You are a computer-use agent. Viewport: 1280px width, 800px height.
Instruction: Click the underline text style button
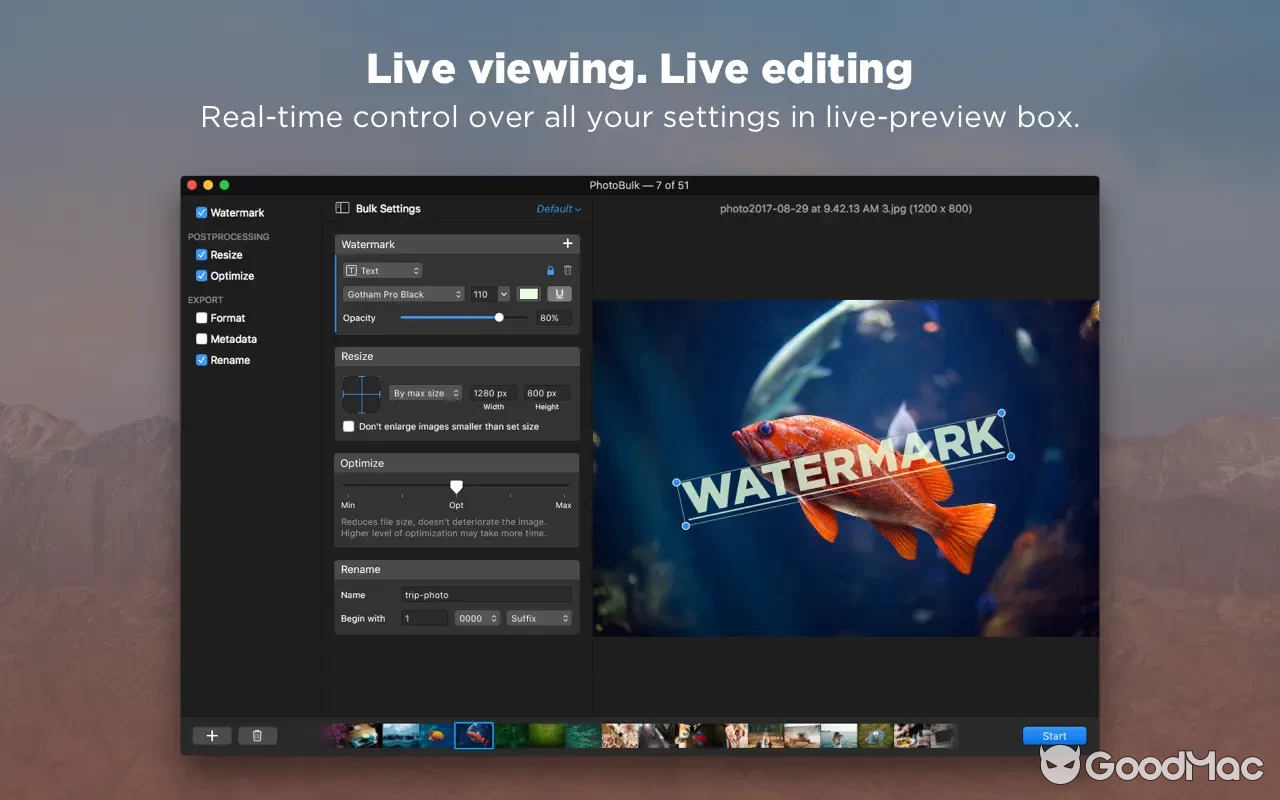[x=560, y=294]
